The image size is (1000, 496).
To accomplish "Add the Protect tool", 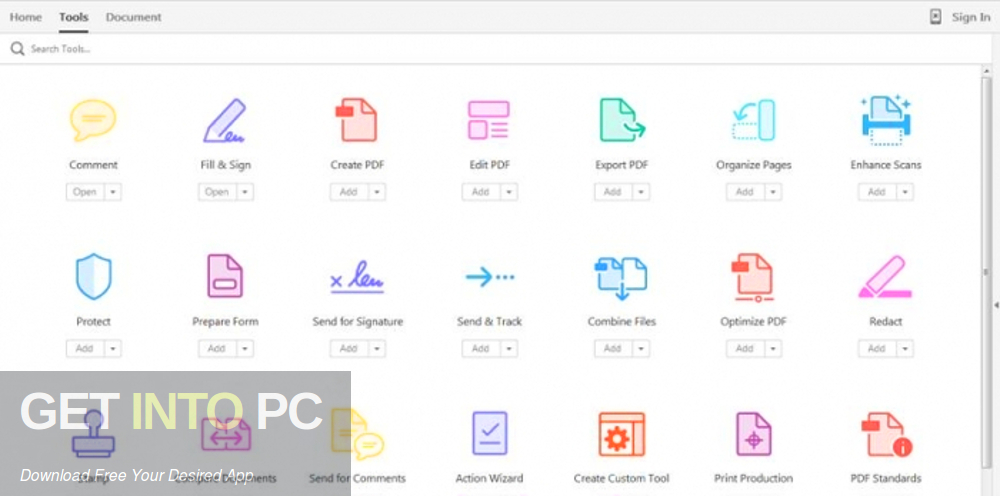I will (85, 349).
